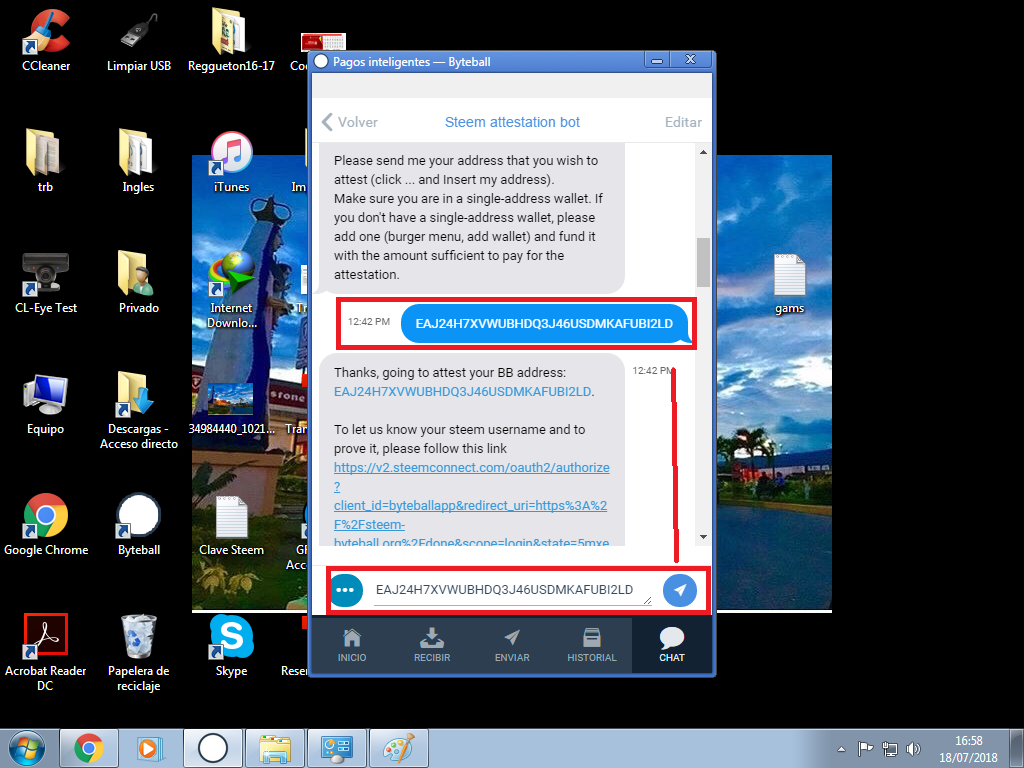Focus the chat message input field

point(512,590)
